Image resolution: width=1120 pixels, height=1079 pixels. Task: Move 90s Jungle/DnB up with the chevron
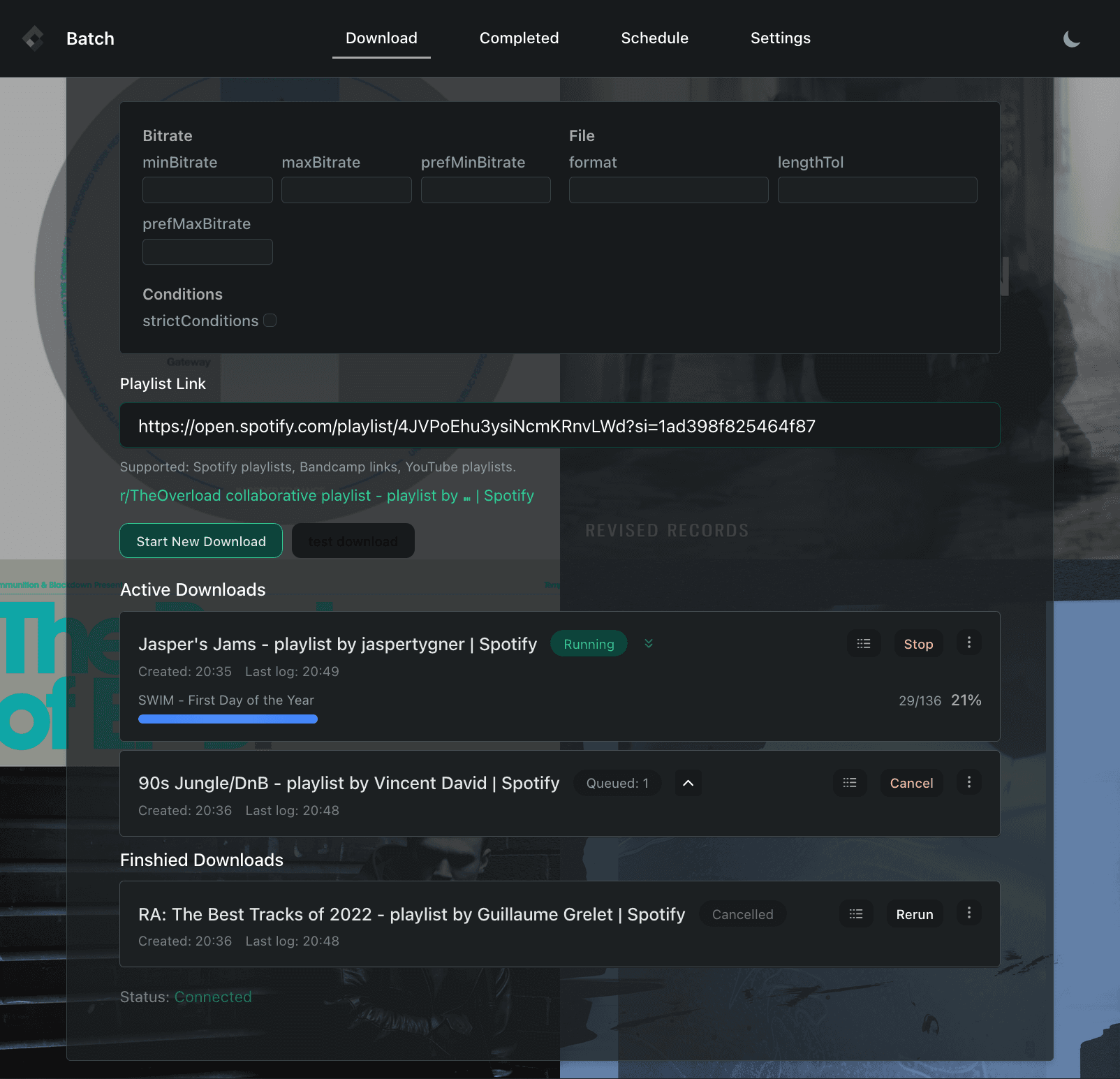coord(688,783)
